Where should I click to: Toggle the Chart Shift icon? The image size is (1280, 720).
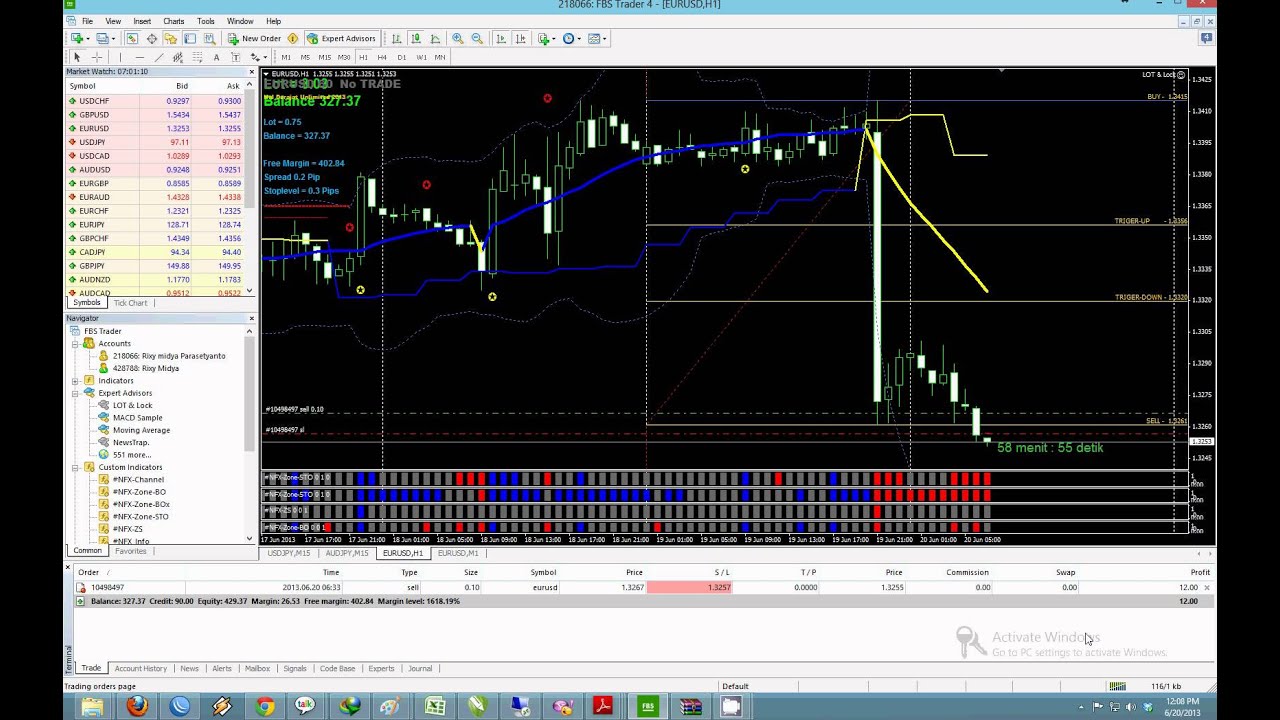point(521,38)
